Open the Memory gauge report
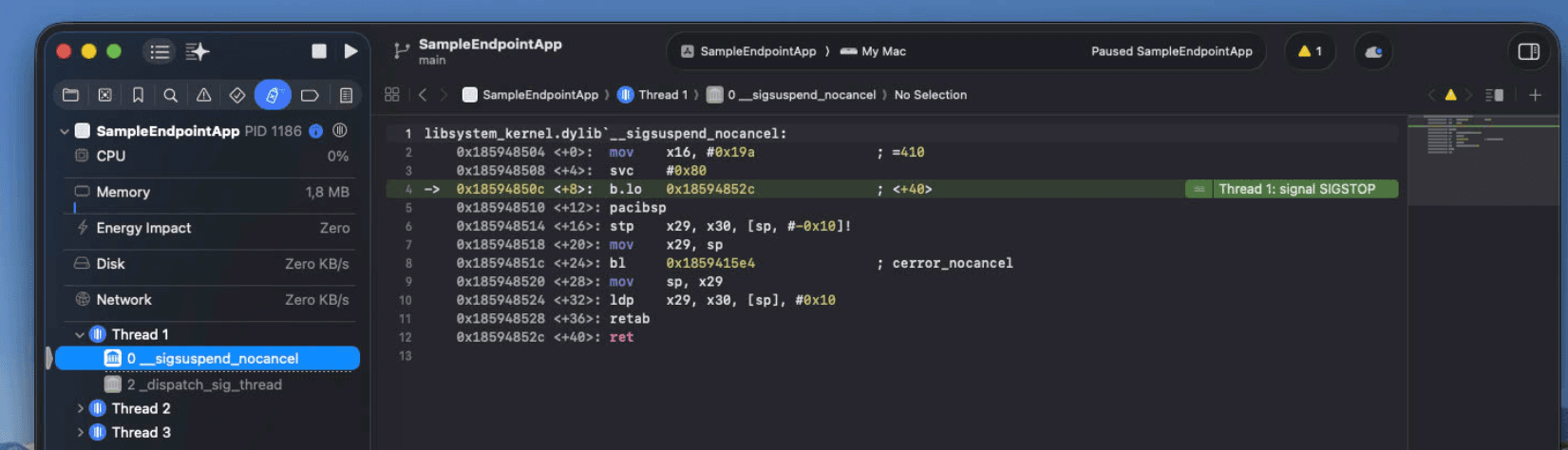 (x=210, y=192)
